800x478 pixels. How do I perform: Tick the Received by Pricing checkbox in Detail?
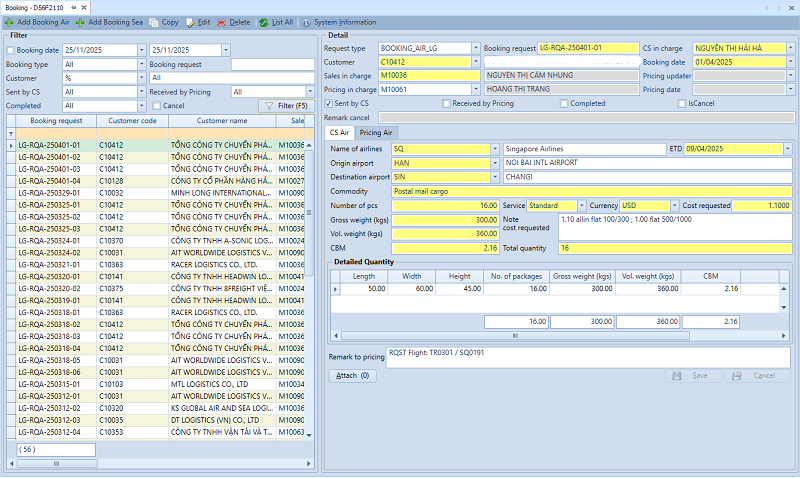click(446, 103)
